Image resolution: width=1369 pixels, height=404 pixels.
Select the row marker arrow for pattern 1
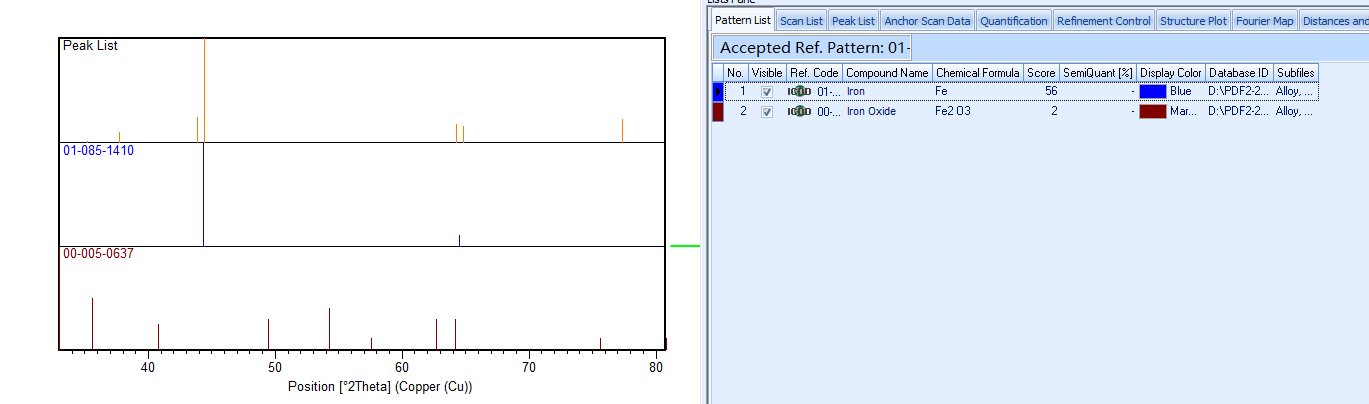717,91
